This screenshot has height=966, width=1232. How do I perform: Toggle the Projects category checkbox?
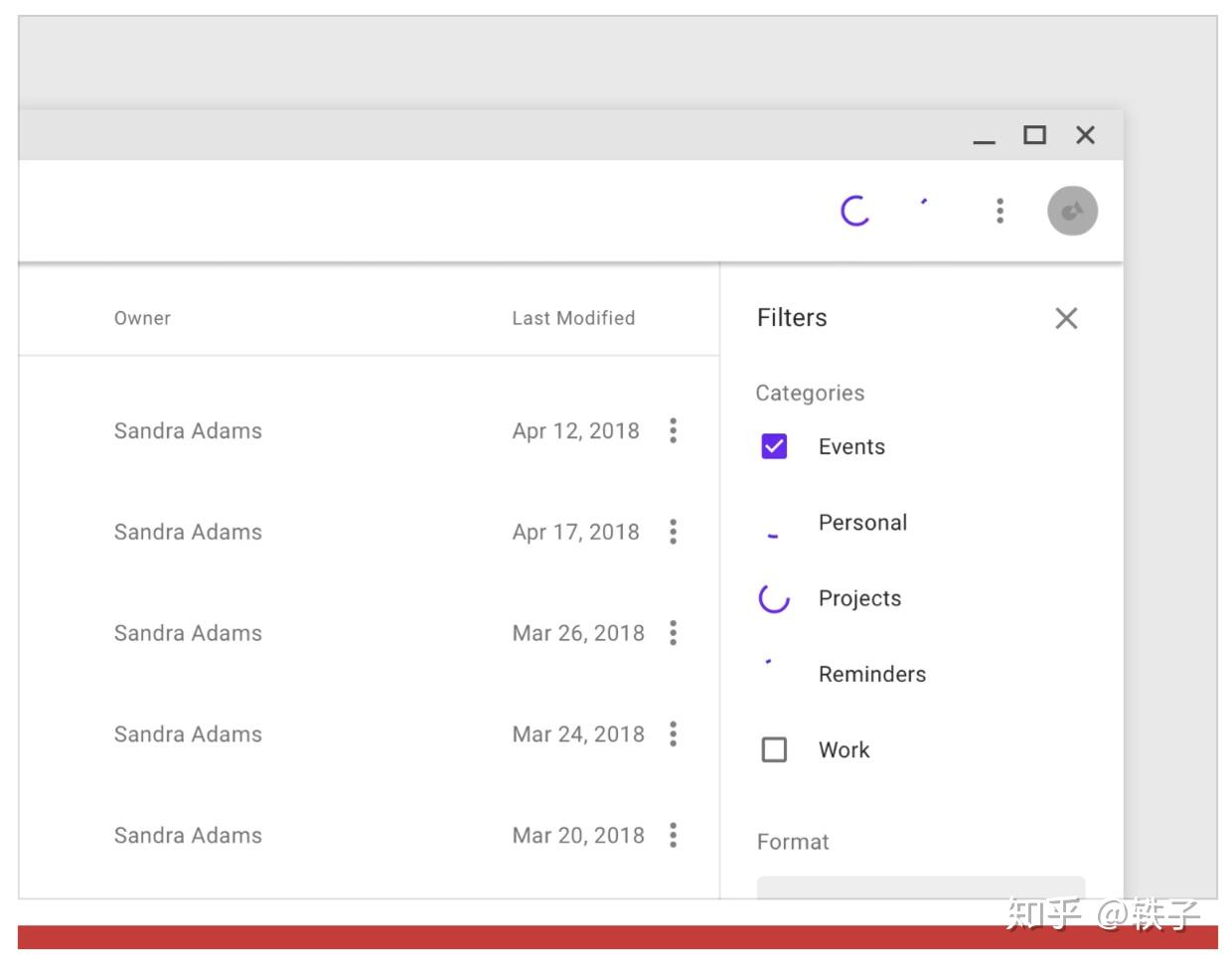(774, 598)
